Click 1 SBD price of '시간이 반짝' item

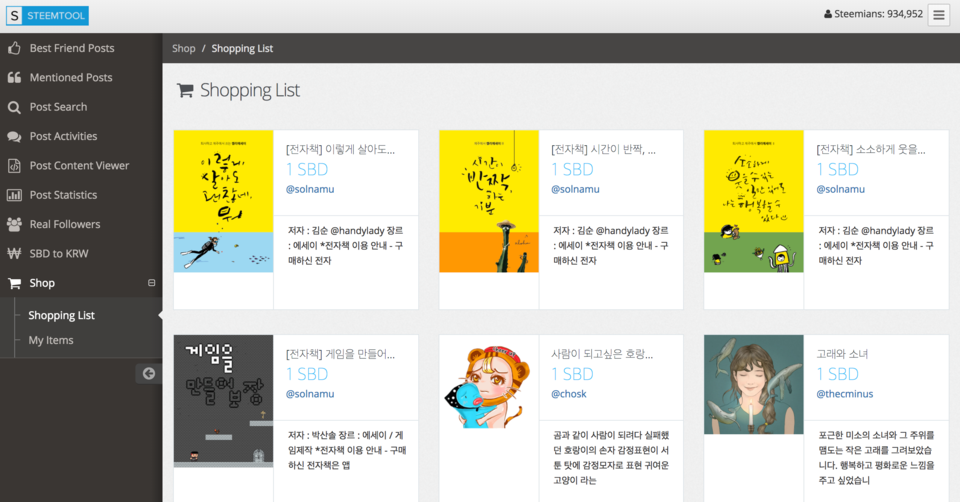(572, 170)
